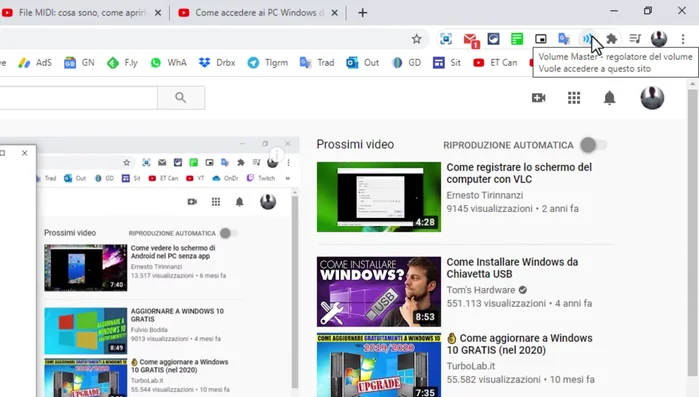Image resolution: width=699 pixels, height=397 pixels.
Task: Click the Twitch bookmark inside the video
Action: tap(261, 178)
